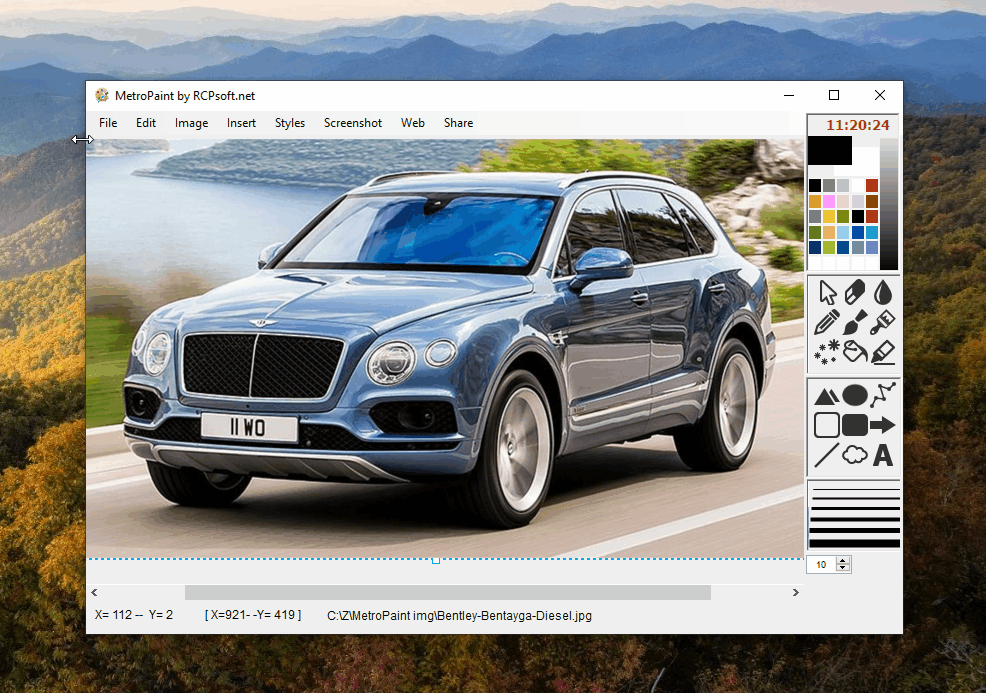Click the Bentley-Bentayga-Diesel.jpg file path

[x=459, y=616]
